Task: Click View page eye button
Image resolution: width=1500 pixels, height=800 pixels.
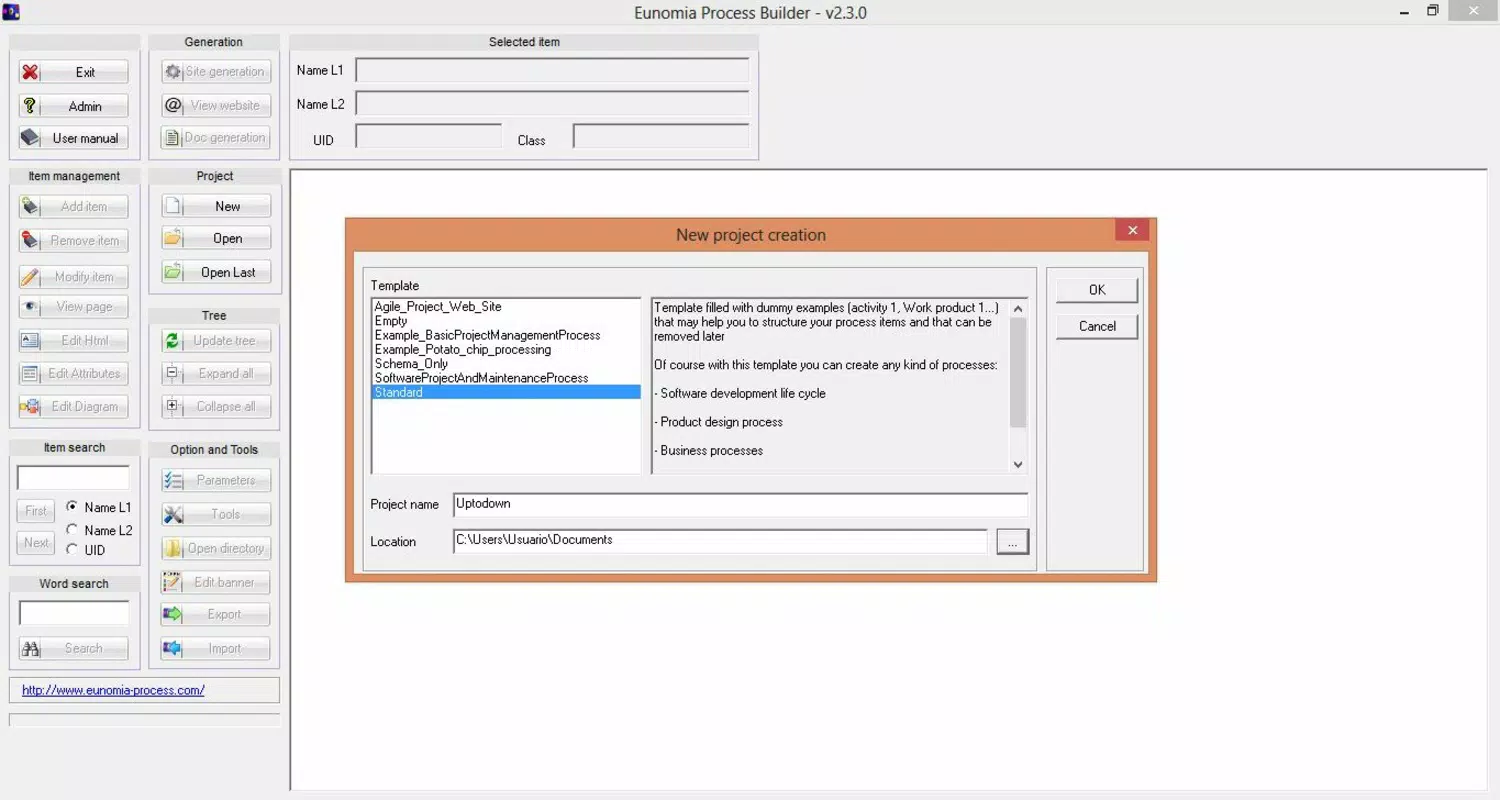Action: coord(74,307)
